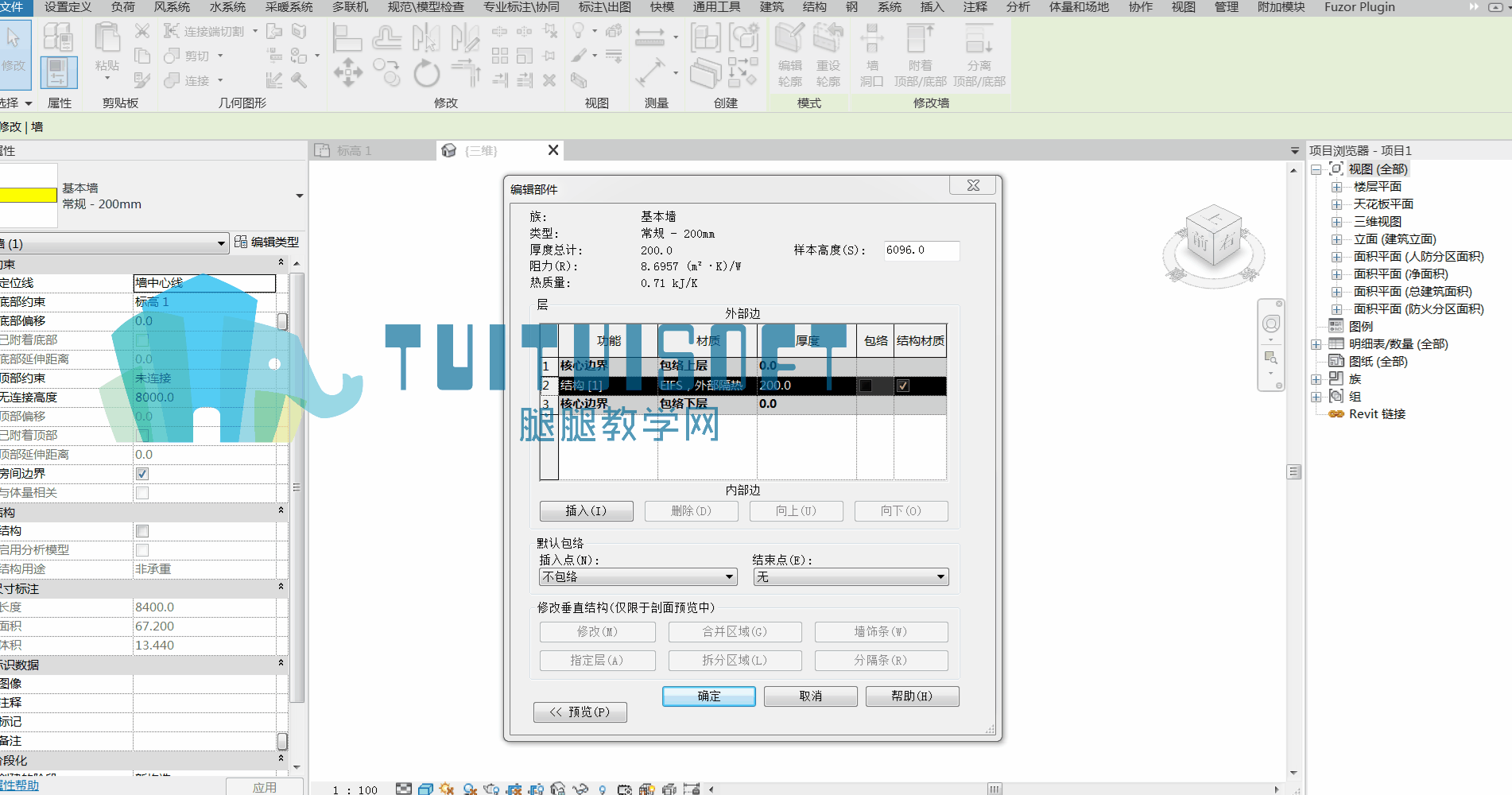
Task: Open the Navigation Wheel in the navigation bar
Action: tap(1271, 324)
